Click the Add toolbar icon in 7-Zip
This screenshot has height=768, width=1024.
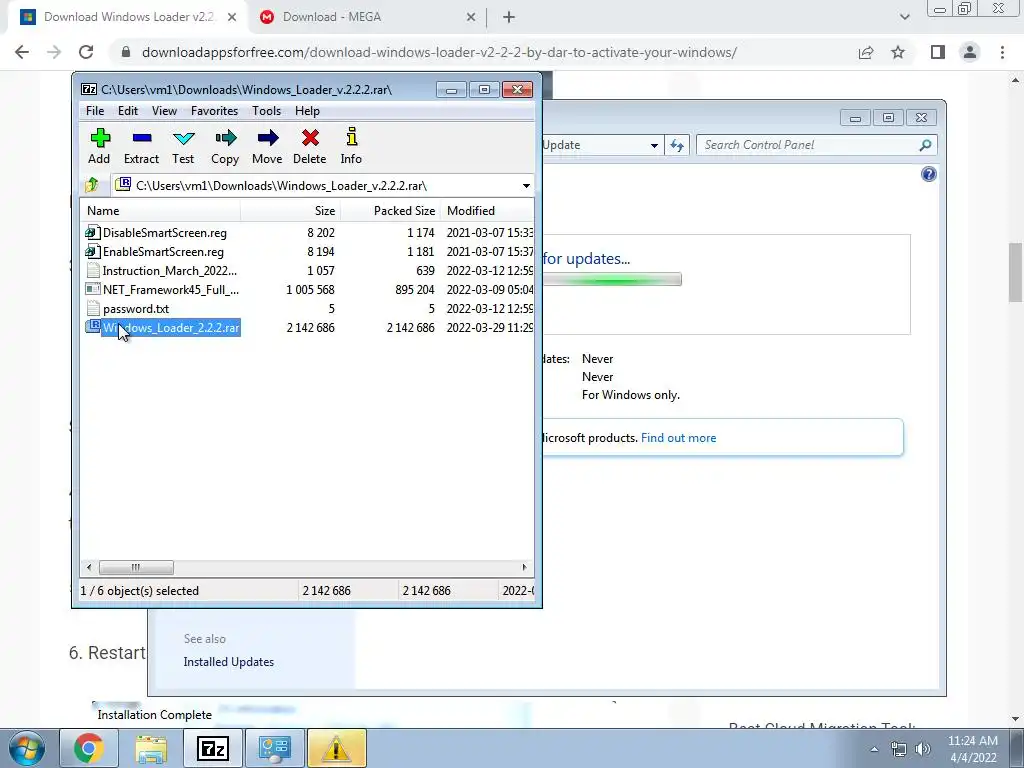(x=100, y=138)
